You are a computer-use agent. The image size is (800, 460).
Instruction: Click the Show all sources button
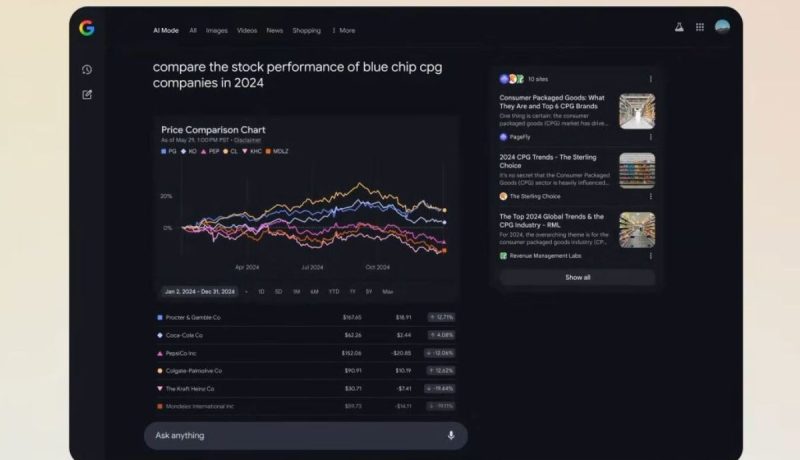[578, 277]
